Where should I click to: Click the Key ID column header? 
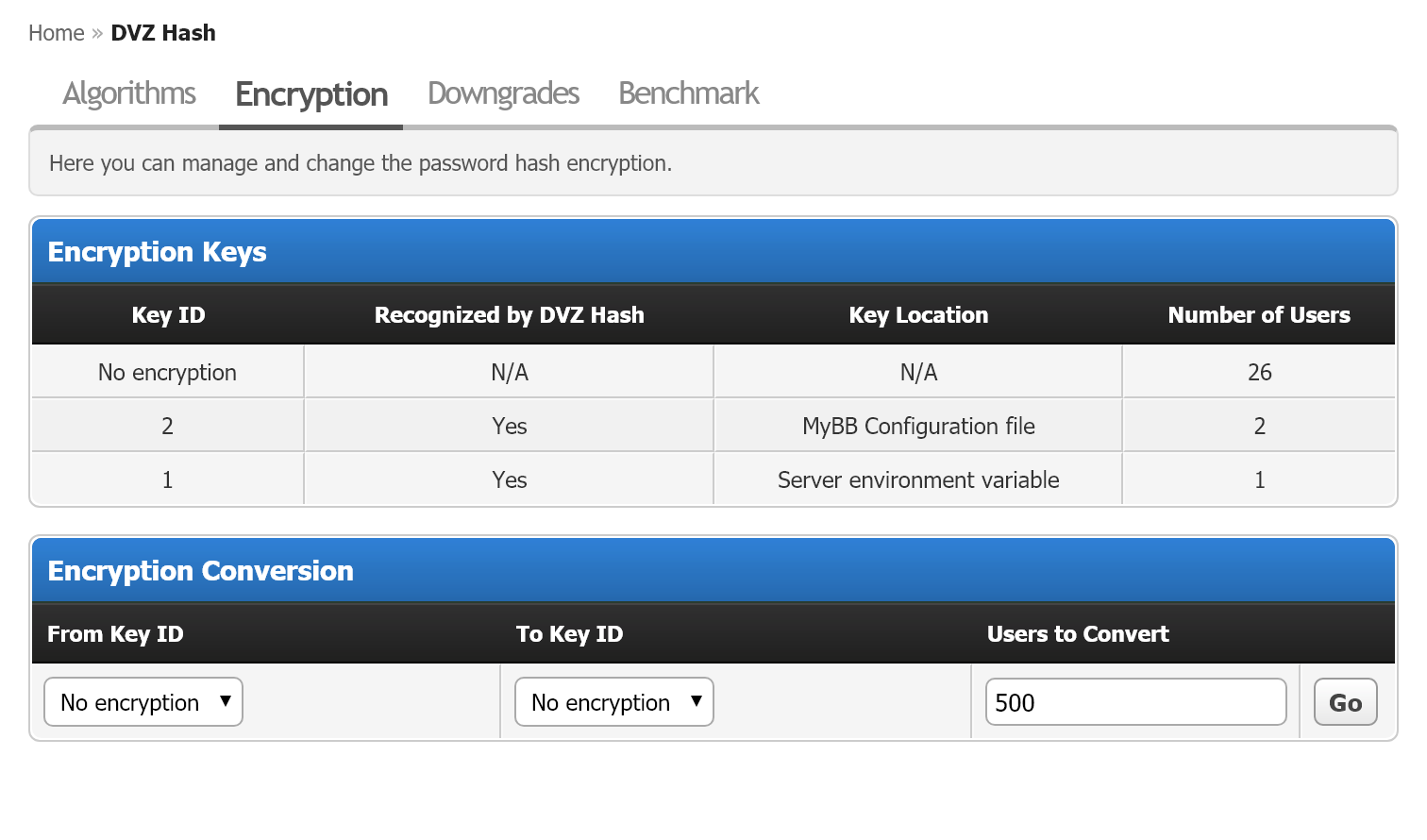pos(168,315)
